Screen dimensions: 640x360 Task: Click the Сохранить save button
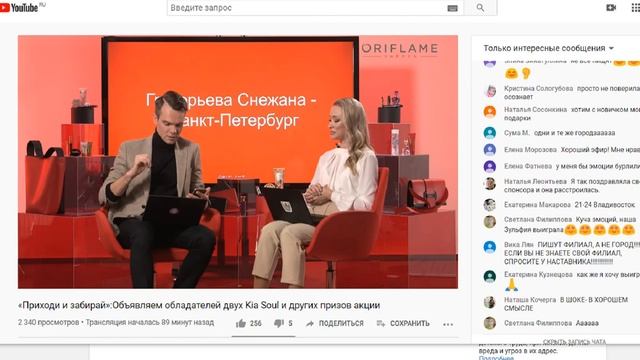point(403,323)
